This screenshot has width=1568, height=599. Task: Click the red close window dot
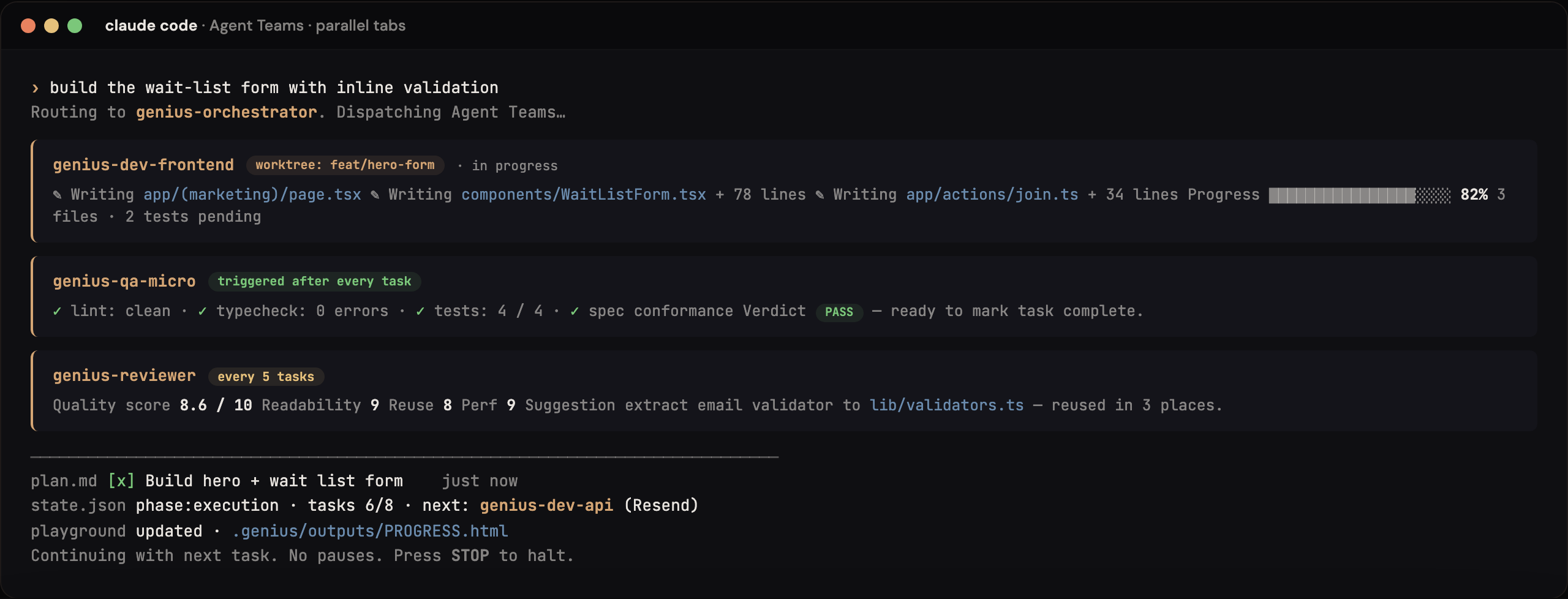[28, 26]
